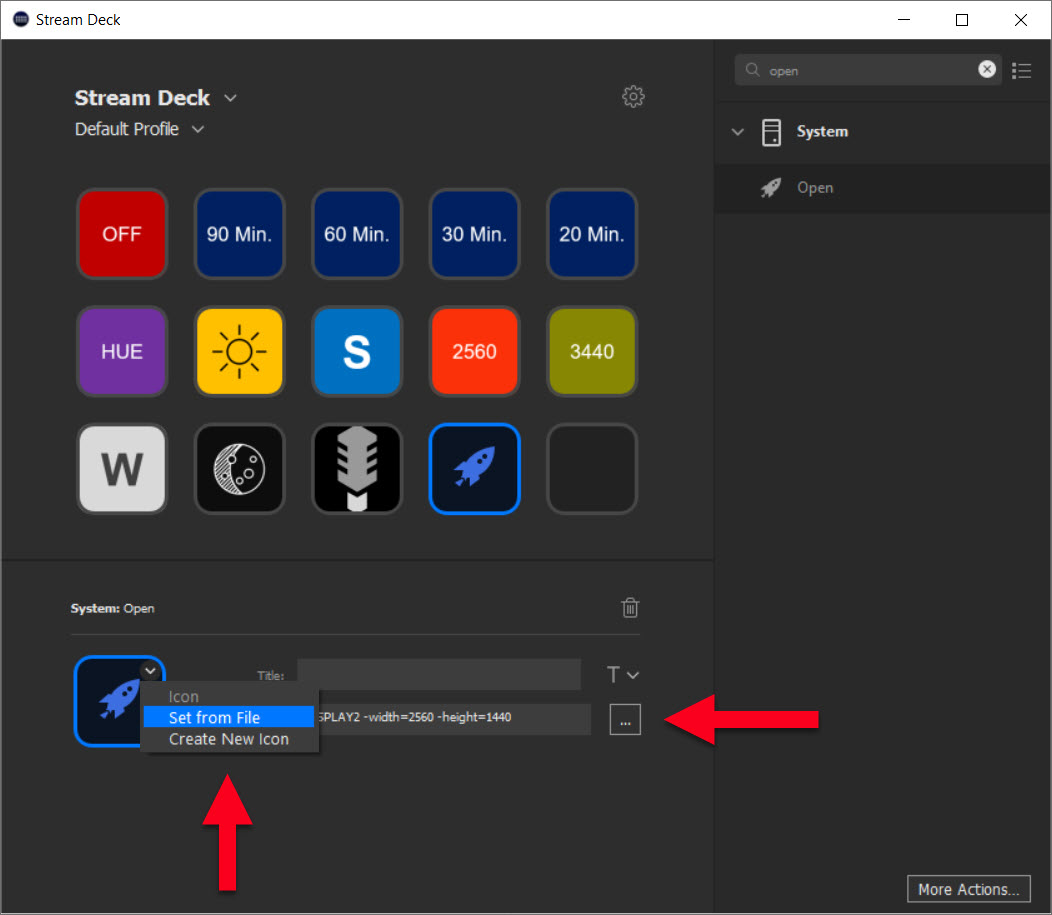Select the 20 Min. key

pyautogui.click(x=592, y=233)
